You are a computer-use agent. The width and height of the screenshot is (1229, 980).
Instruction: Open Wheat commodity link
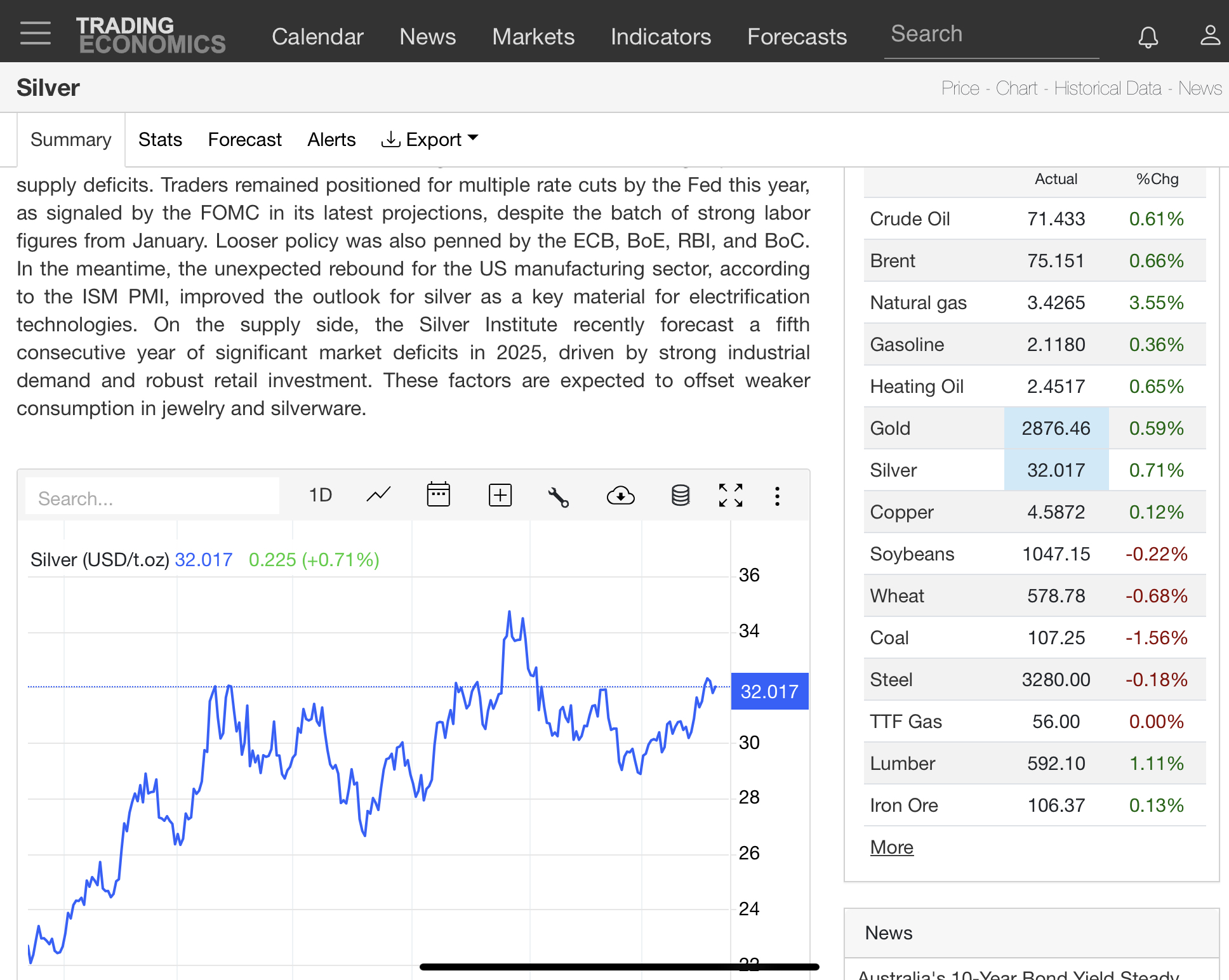coord(897,596)
